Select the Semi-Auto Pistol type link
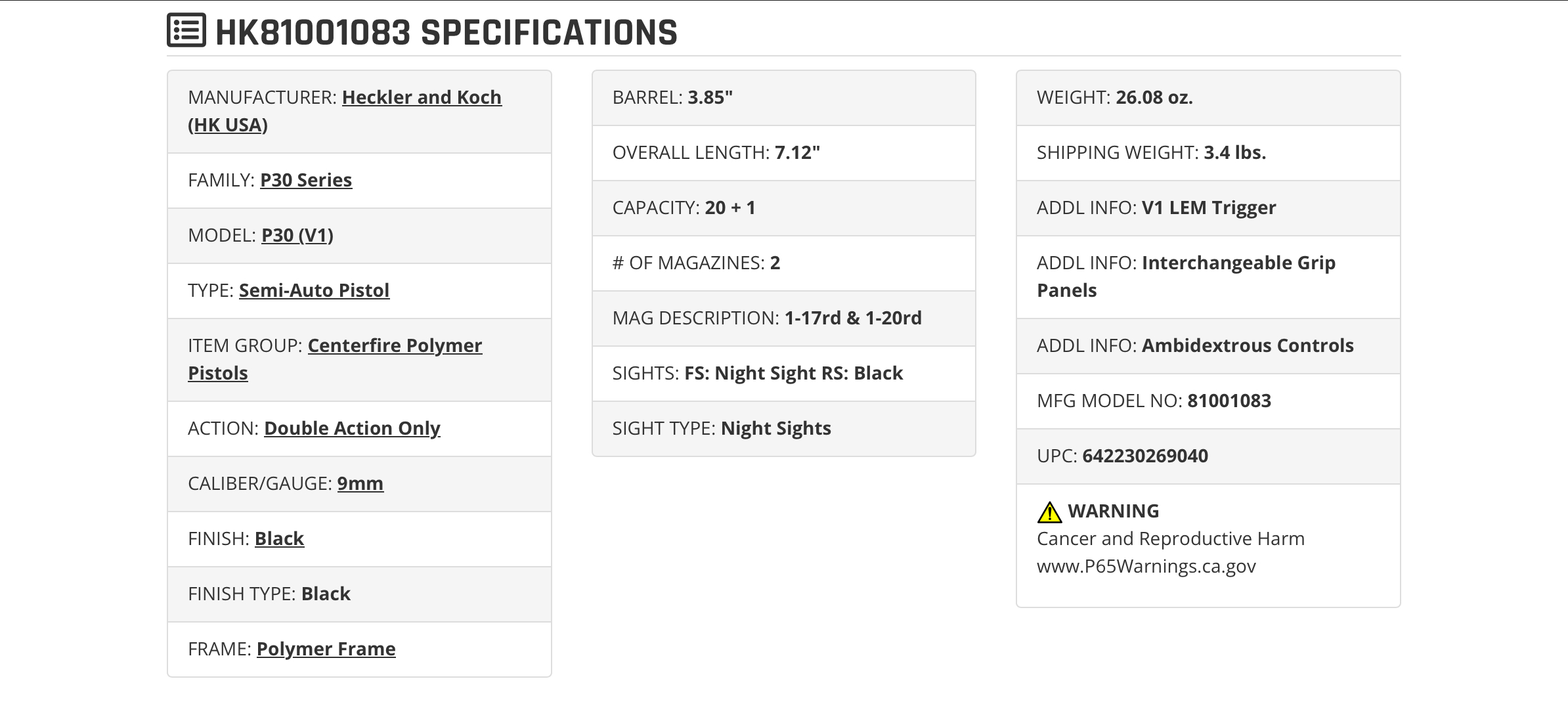Viewport: 1568px width, 702px height. pos(314,290)
